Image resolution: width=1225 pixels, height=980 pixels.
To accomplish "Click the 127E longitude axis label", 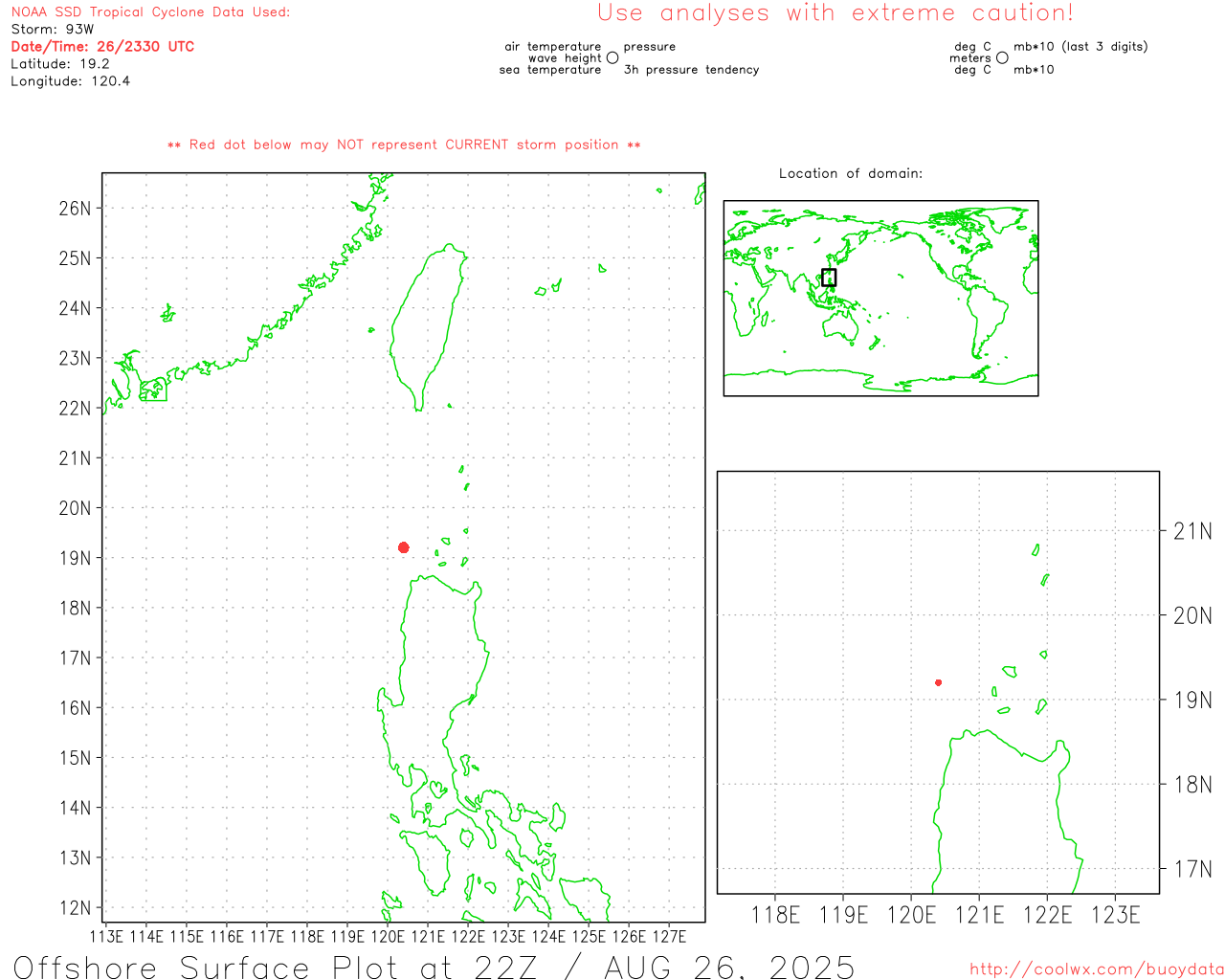I will click(x=669, y=936).
